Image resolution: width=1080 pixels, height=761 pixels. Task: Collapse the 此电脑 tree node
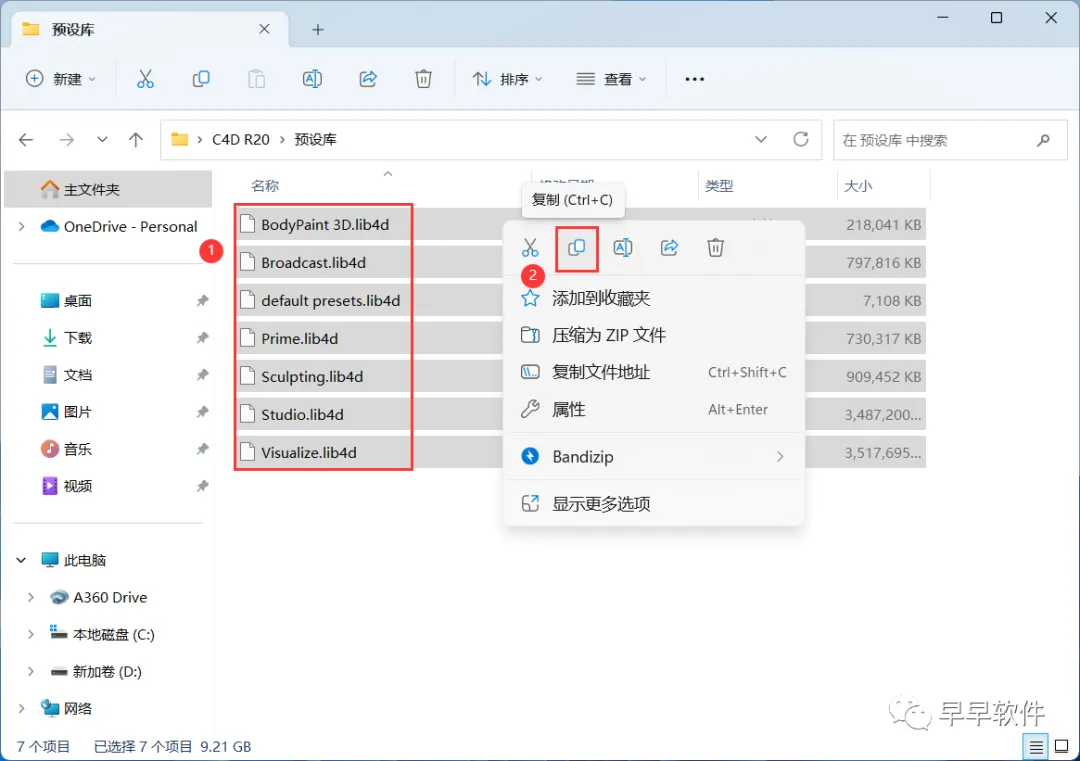tap(21, 560)
